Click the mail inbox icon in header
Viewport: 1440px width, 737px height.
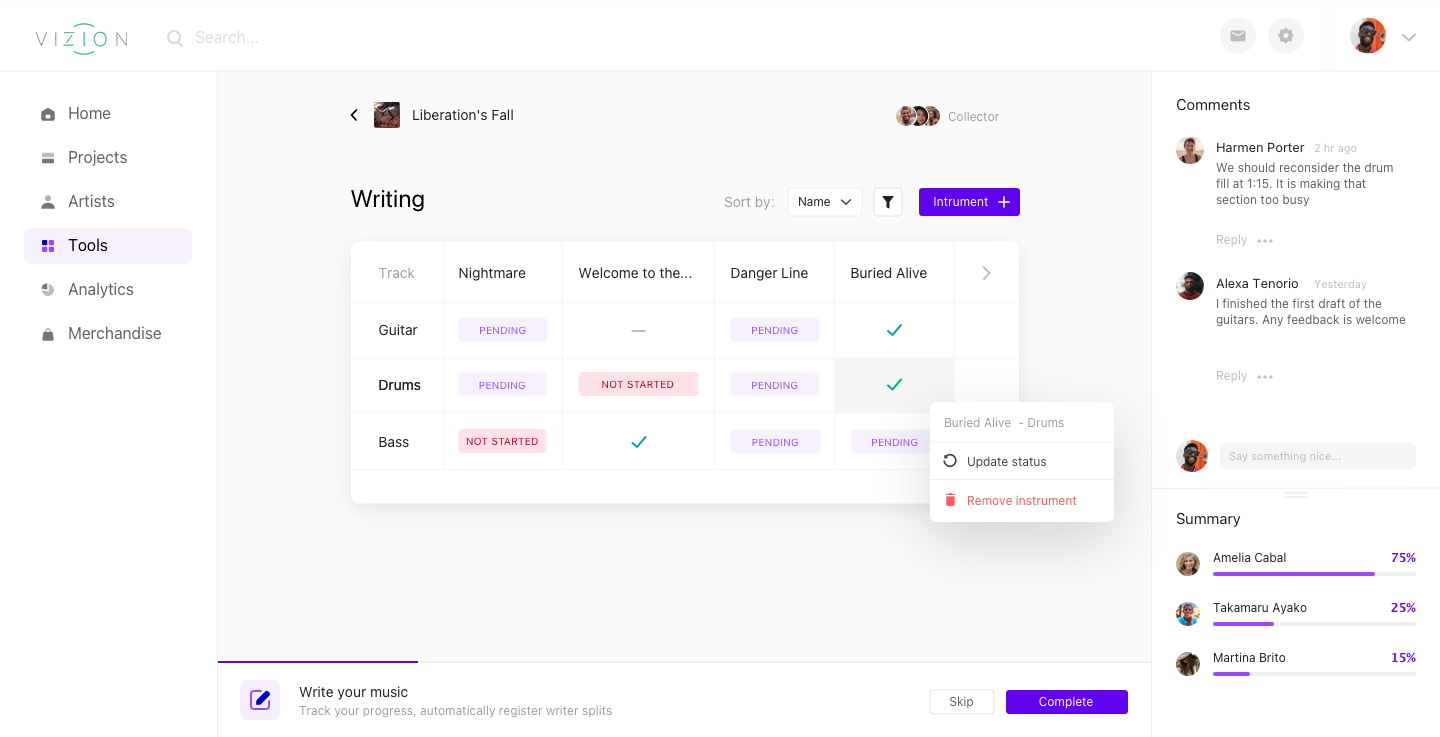coord(1237,36)
